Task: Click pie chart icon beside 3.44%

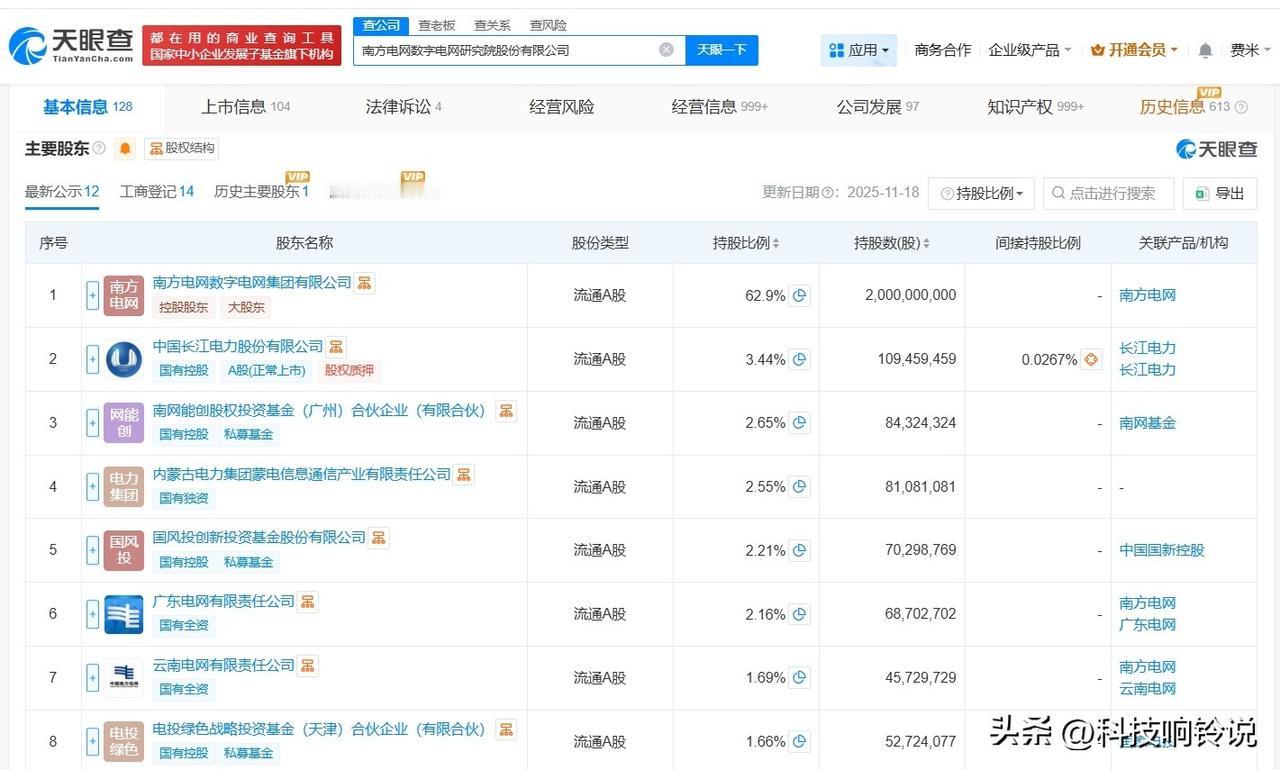Action: pyautogui.click(x=799, y=360)
